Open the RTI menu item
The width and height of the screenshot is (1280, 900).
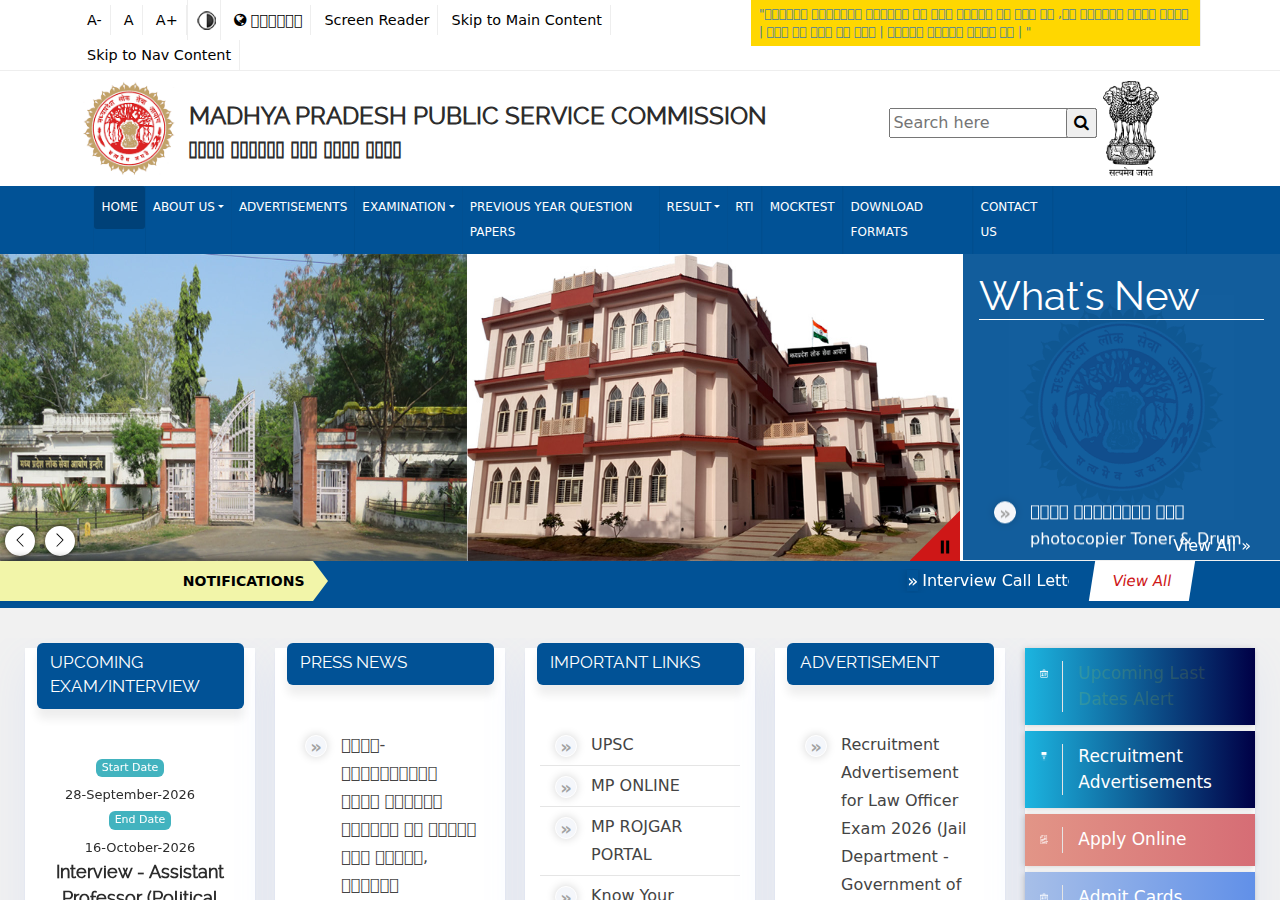point(745,207)
